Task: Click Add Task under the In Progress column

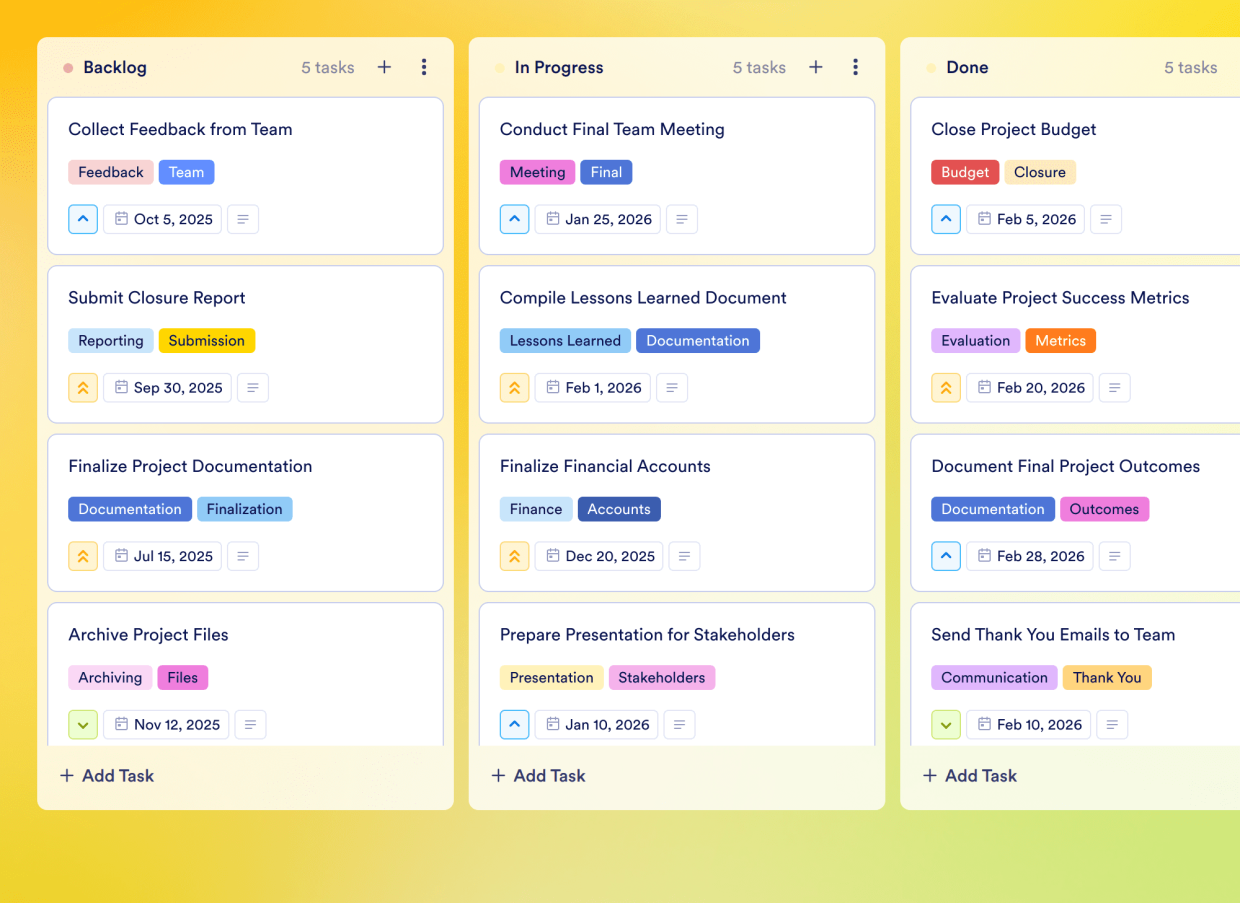Action: (537, 775)
